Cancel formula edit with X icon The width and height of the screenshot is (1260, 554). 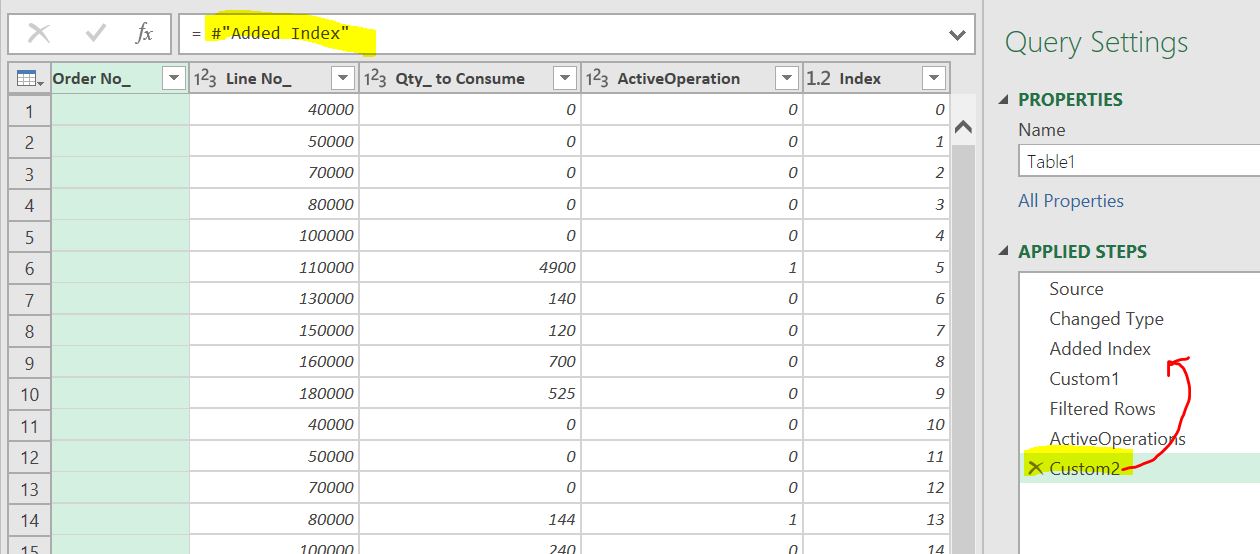(39, 34)
